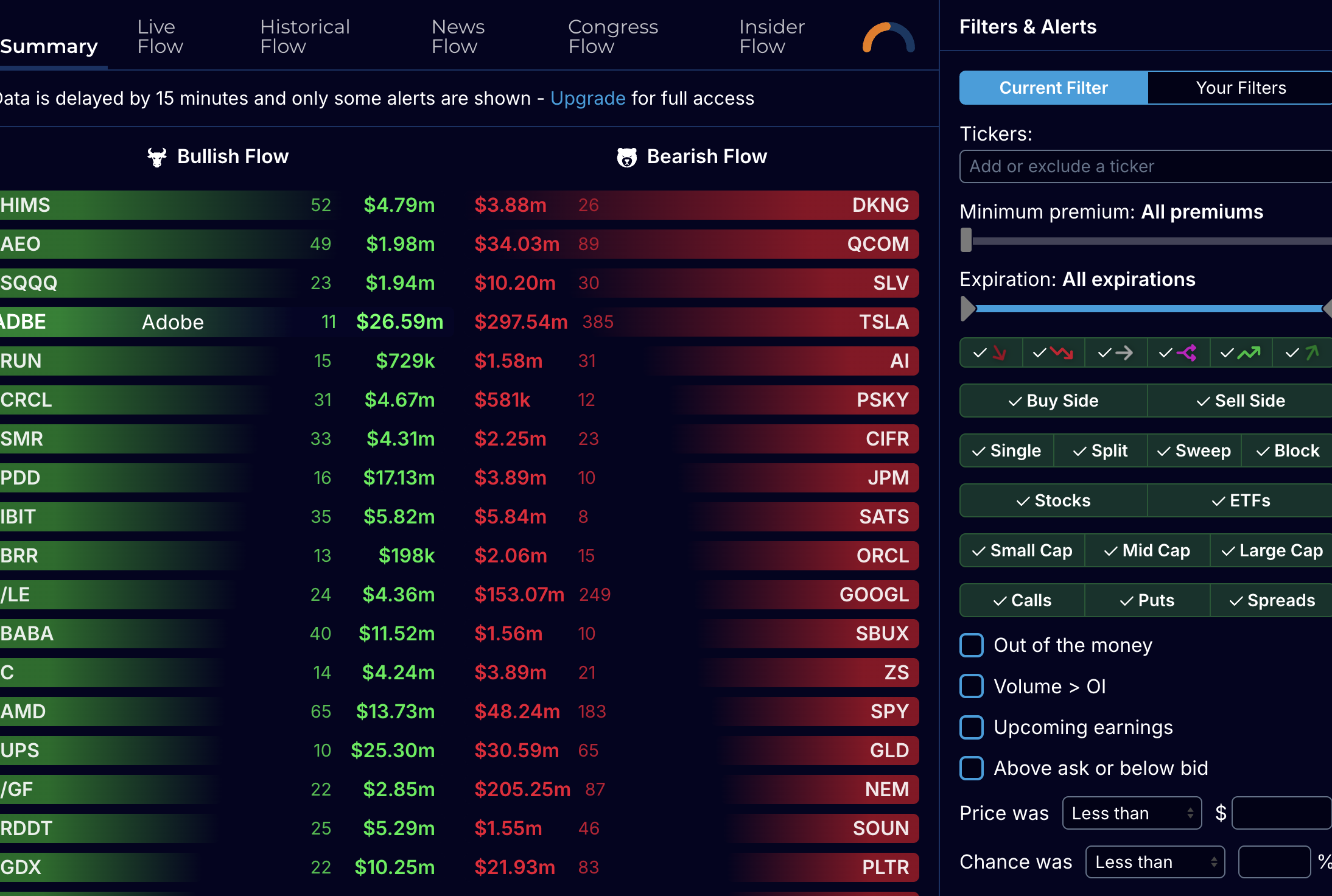Viewport: 1332px width, 896px height.
Task: Open the NEM bearish flow row
Action: 694,789
